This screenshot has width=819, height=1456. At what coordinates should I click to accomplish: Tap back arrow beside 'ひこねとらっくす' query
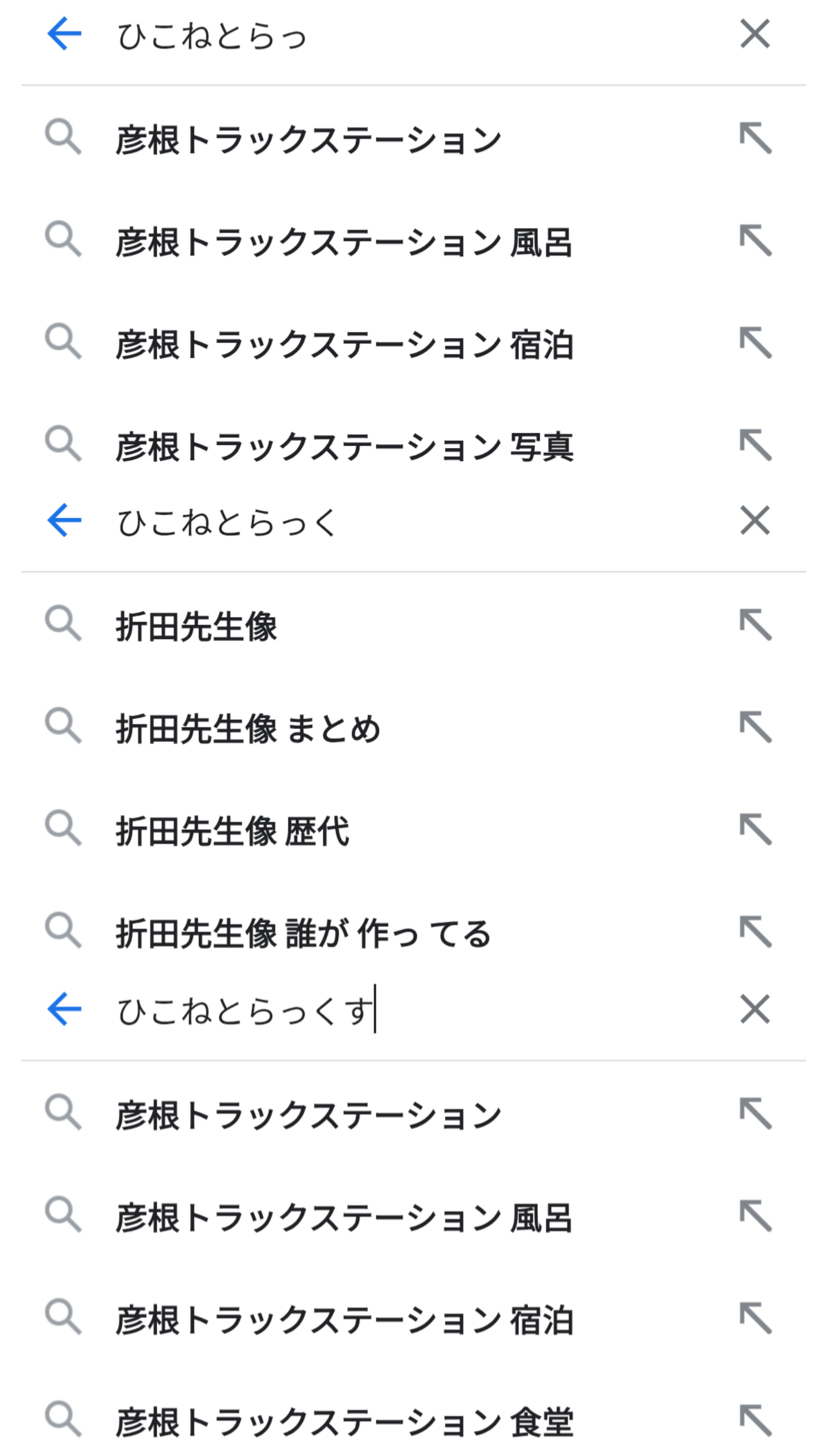(x=64, y=1009)
